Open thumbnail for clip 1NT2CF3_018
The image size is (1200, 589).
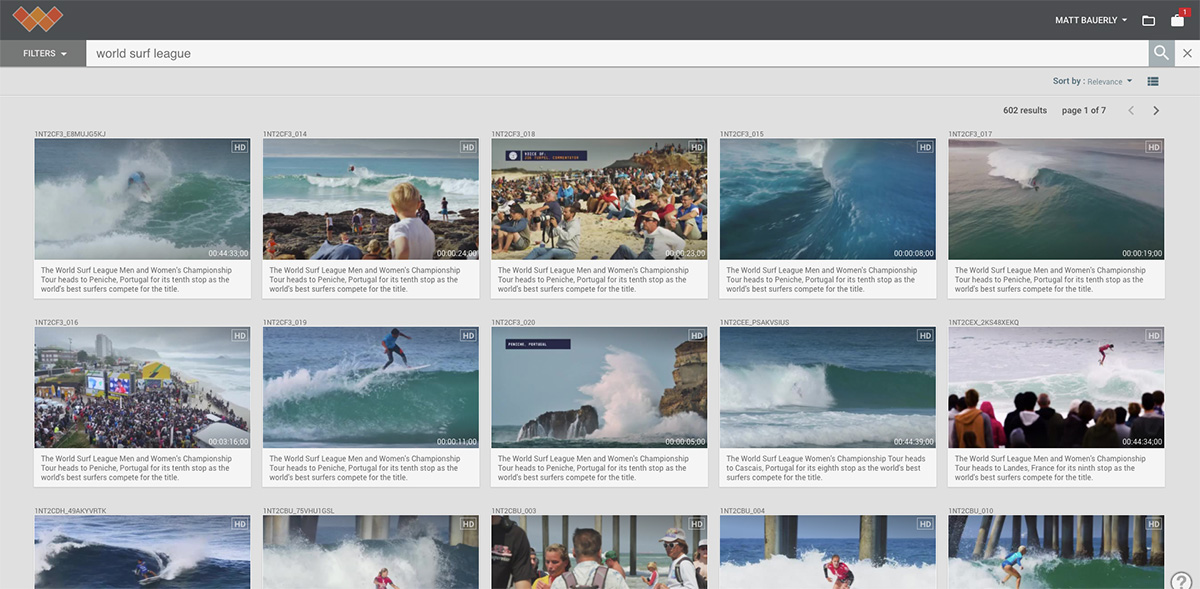(x=599, y=199)
